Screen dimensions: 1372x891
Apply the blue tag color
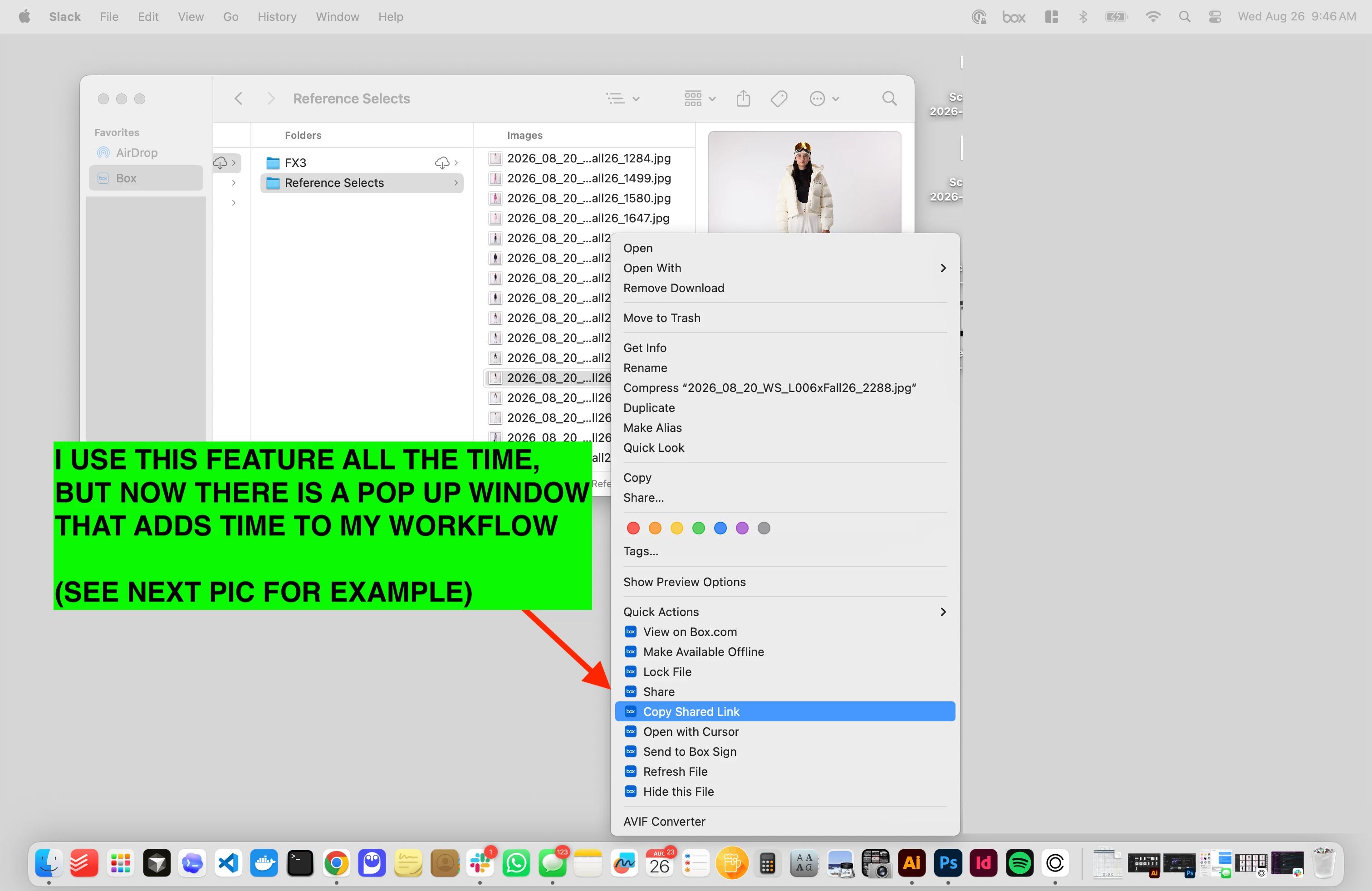720,528
